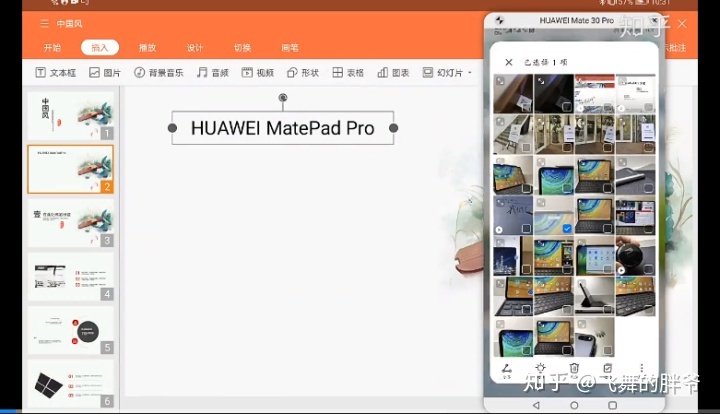
Task: Play the black round speaker video
Action: click(x=621, y=270)
